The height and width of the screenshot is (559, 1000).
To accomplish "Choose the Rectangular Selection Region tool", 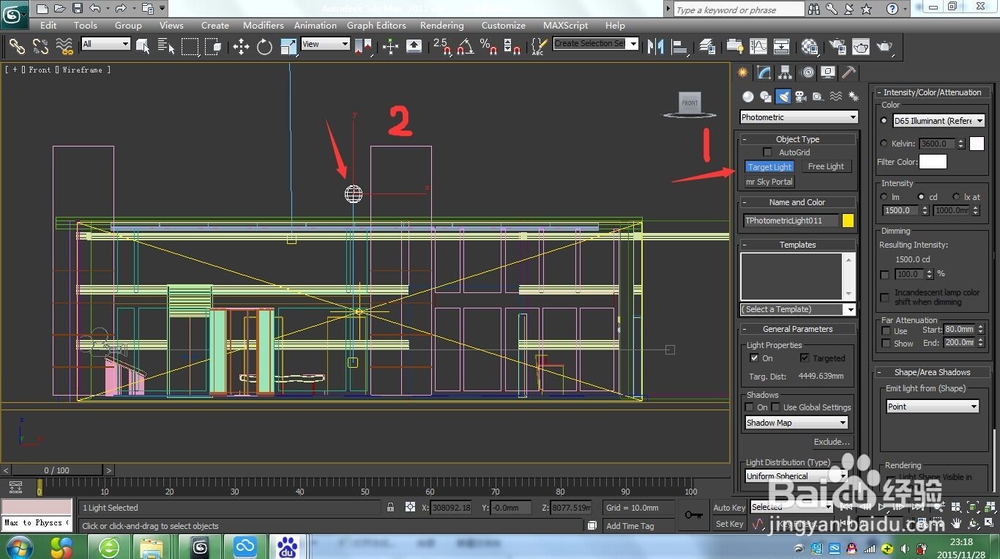I will (x=189, y=47).
